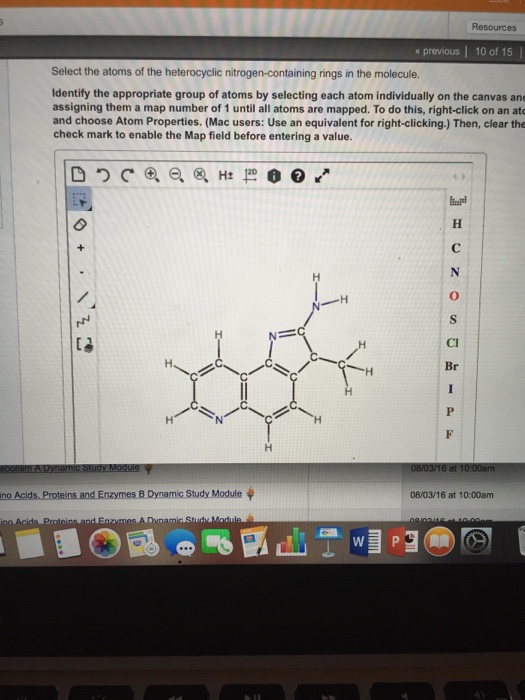
Task: Open Microsoft Word from the dock
Action: coord(365,542)
